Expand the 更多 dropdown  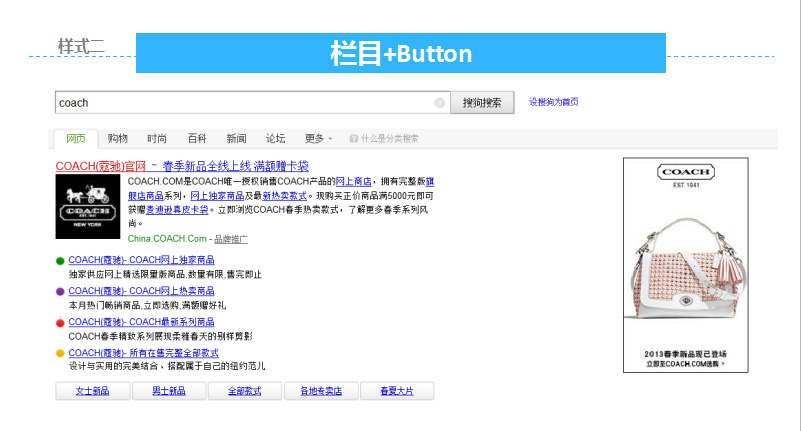tap(318, 138)
